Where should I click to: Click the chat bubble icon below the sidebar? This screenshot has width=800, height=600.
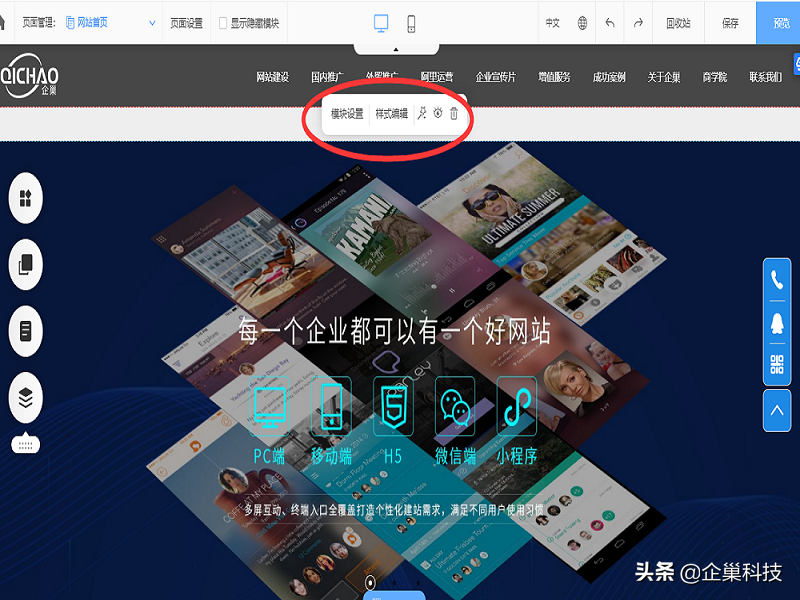pyautogui.click(x=26, y=443)
